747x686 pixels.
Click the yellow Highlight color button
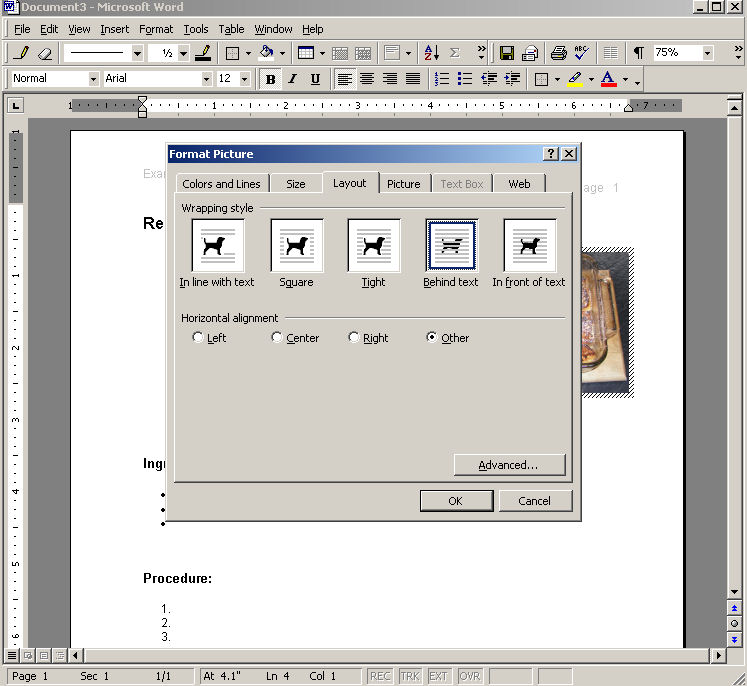click(x=575, y=79)
